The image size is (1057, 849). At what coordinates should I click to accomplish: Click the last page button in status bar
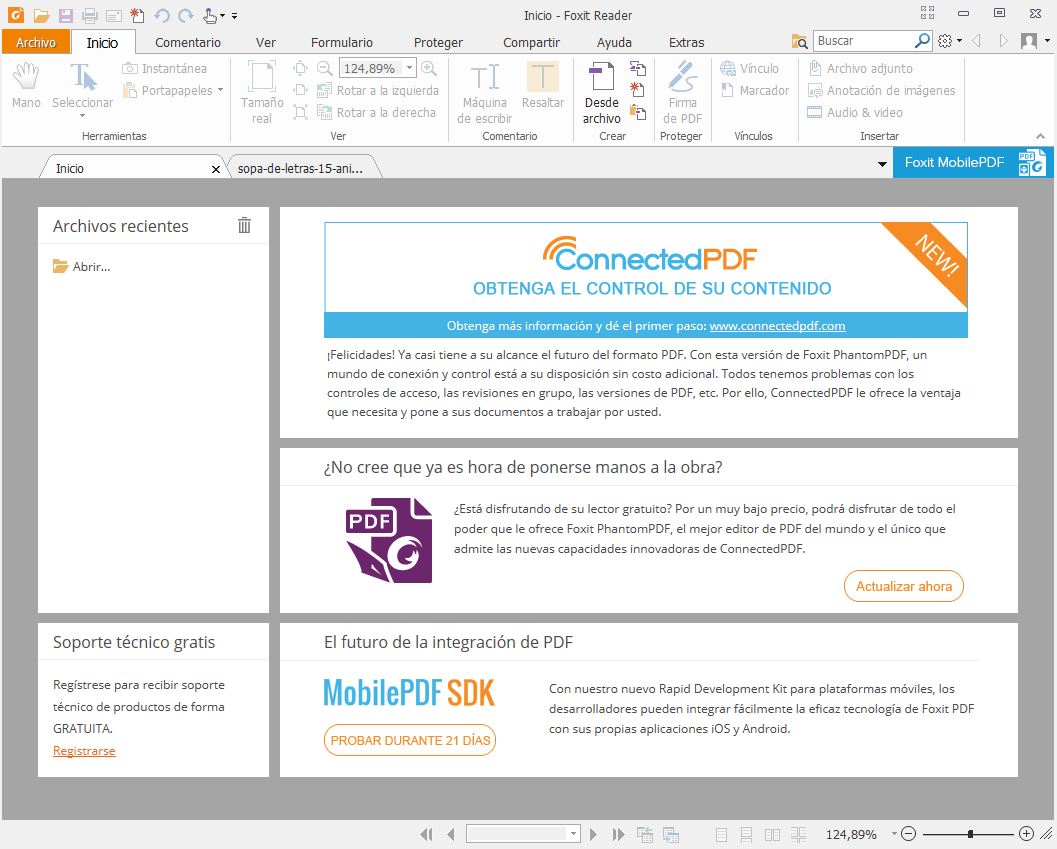click(618, 834)
